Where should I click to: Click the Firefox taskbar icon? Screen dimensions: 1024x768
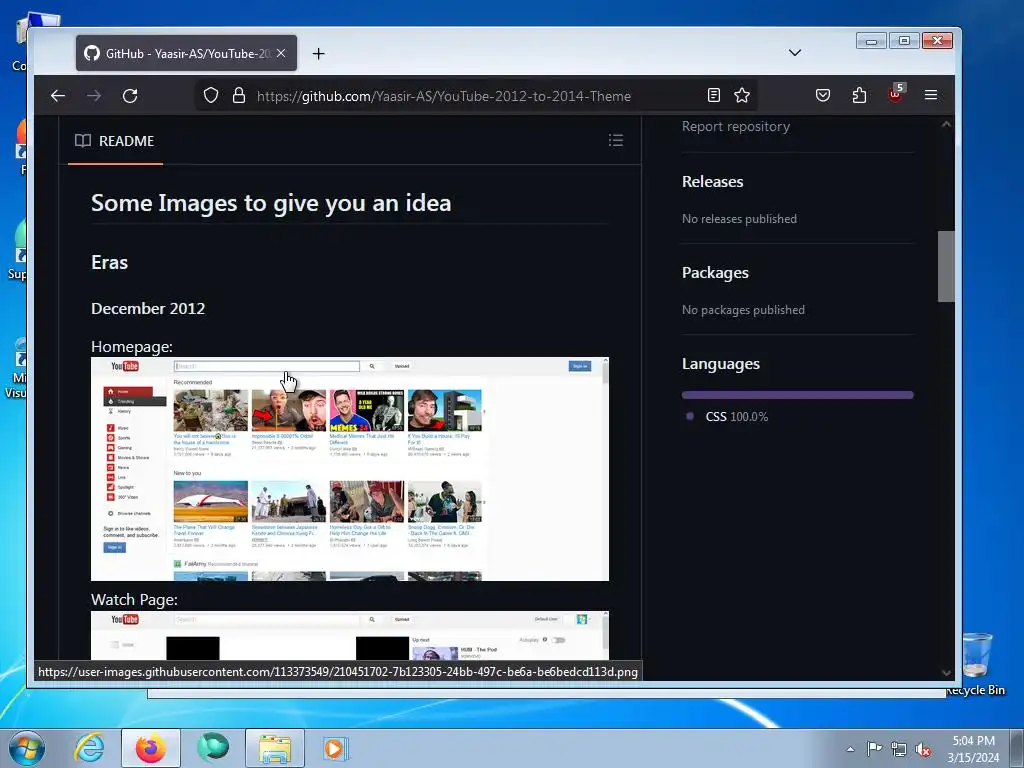151,748
